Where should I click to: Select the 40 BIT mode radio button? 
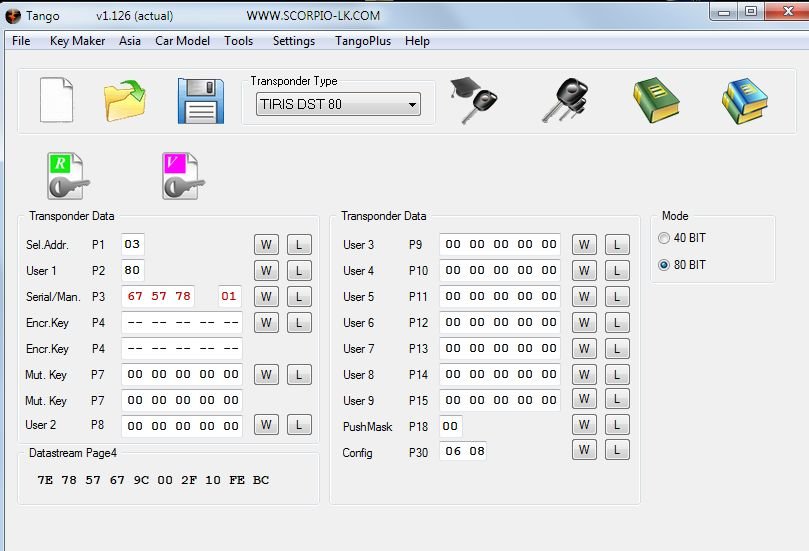click(x=664, y=238)
